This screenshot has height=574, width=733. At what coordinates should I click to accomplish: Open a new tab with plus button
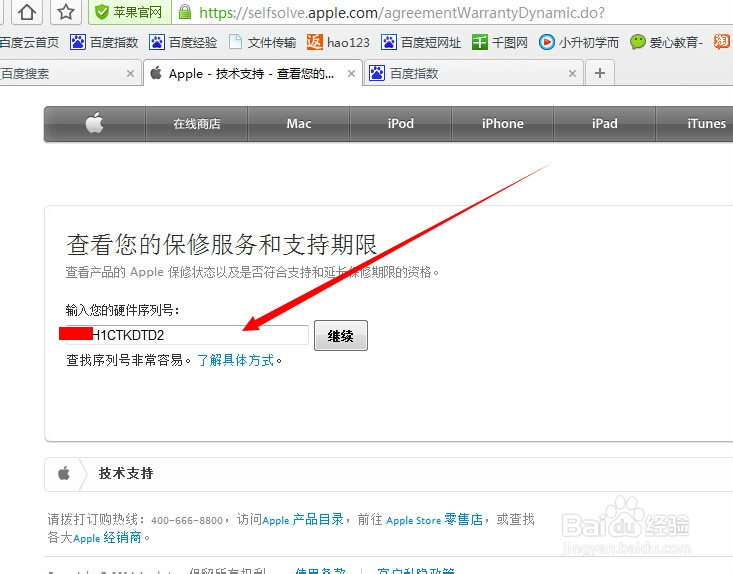pyautogui.click(x=600, y=73)
